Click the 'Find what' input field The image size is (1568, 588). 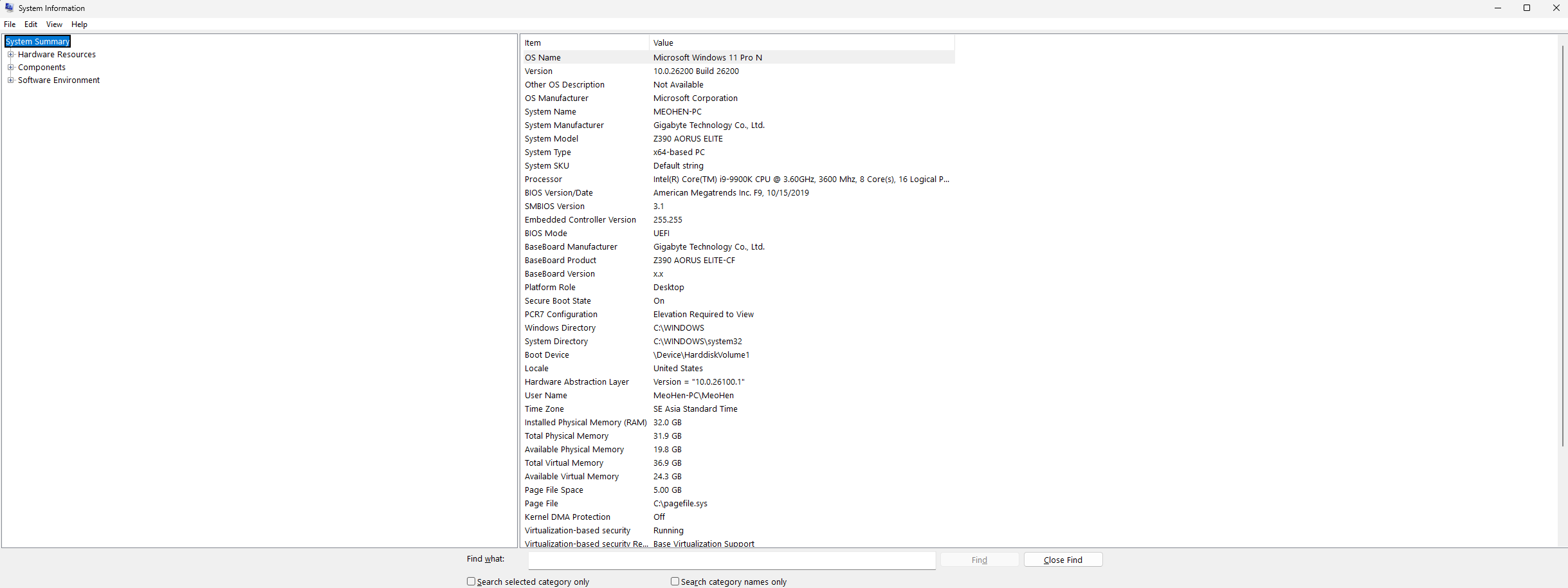[732, 560]
